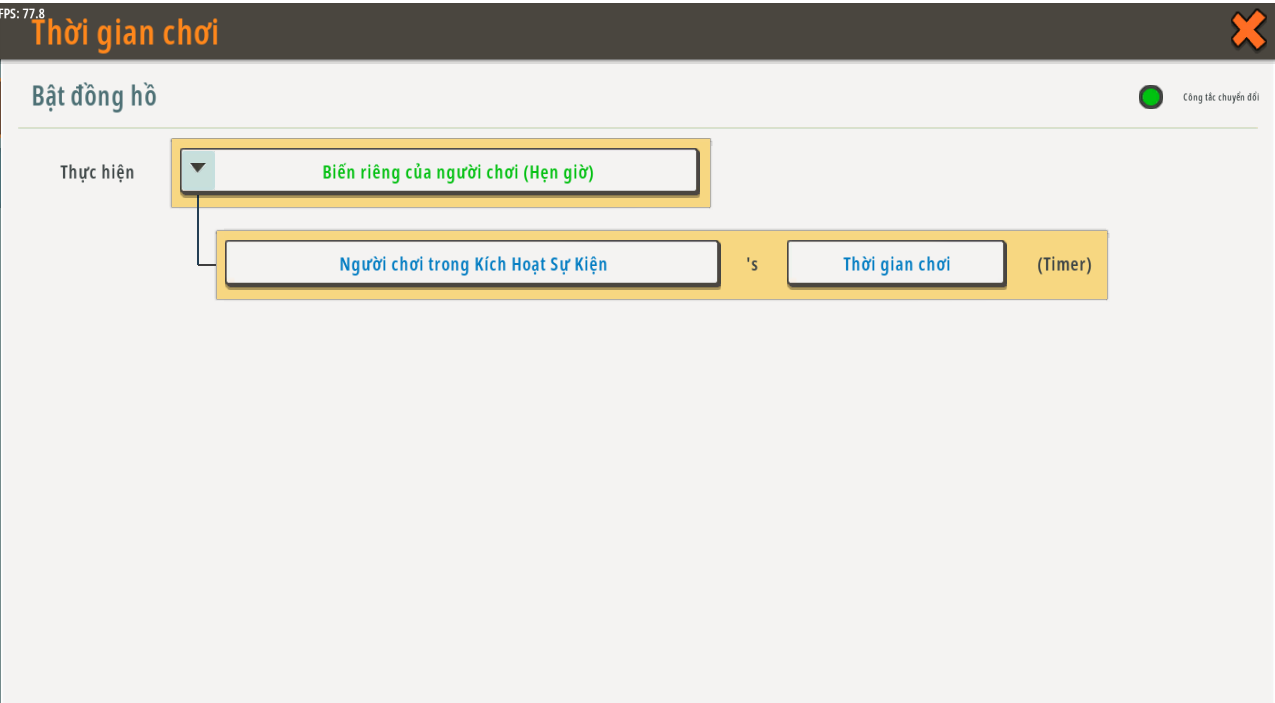
Task: Open Biến riêng của người chơi (Hẹn giờ) dropdown
Action: point(457,172)
